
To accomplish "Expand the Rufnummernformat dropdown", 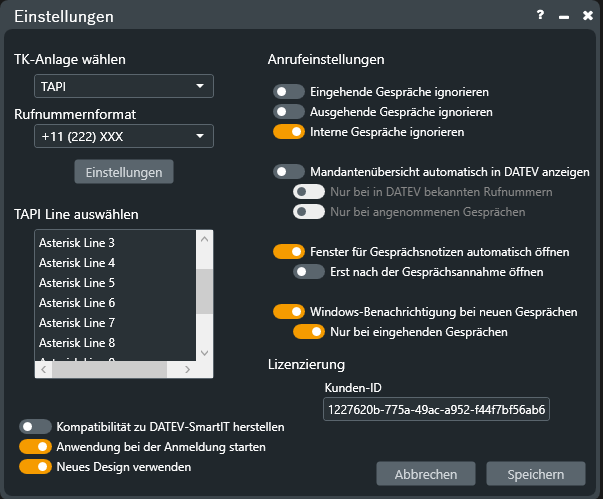I will pyautogui.click(x=123, y=136).
